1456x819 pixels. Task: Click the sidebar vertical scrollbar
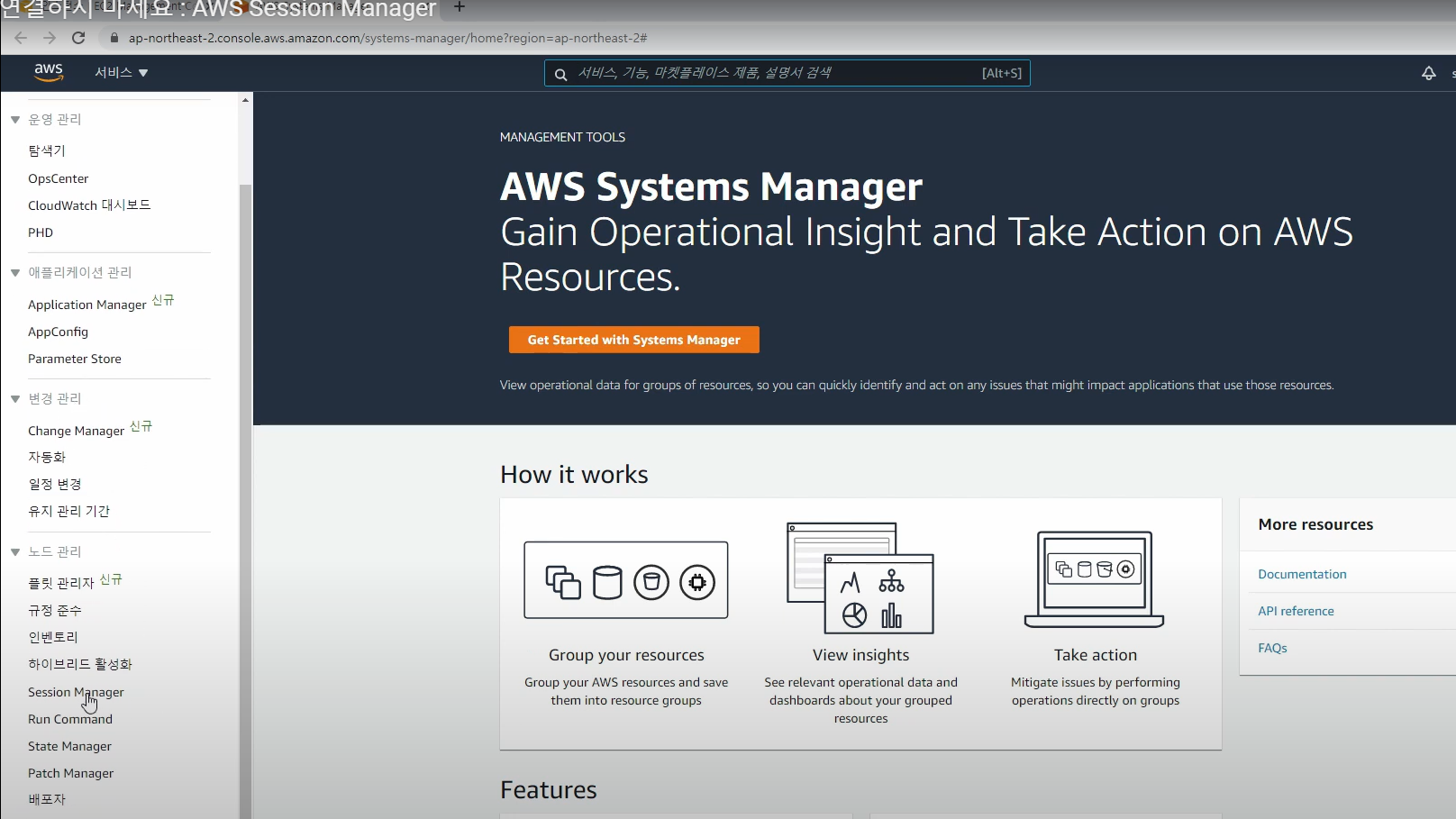tap(245, 500)
